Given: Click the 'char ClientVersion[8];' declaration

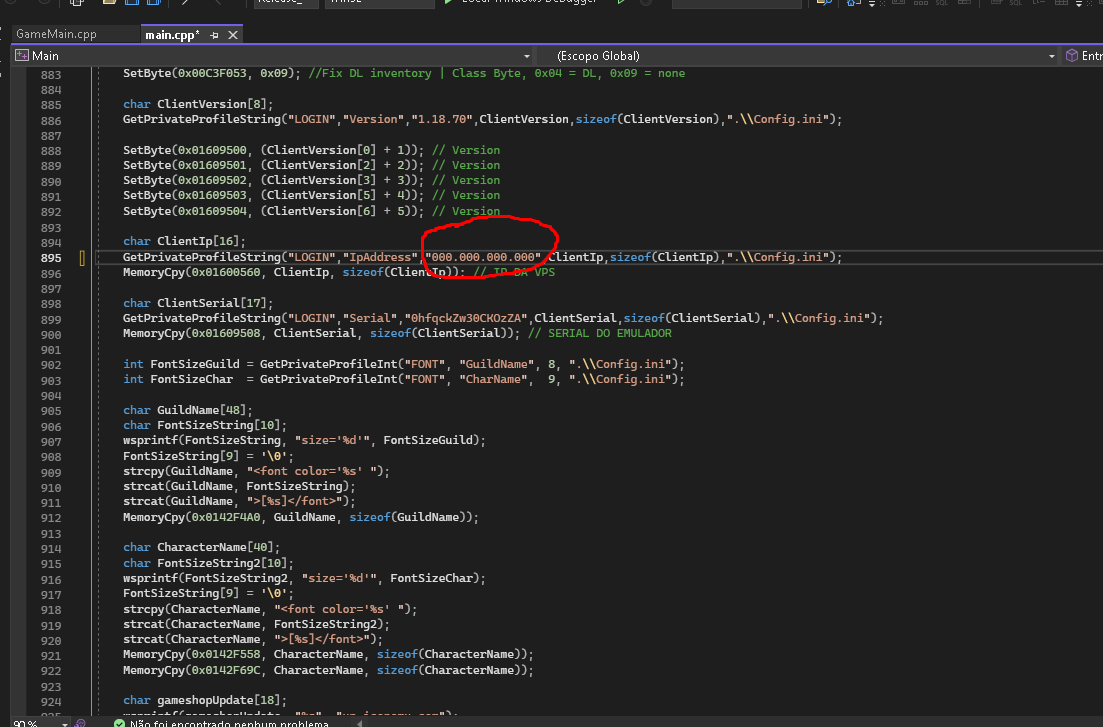Looking at the screenshot, I should tap(198, 104).
